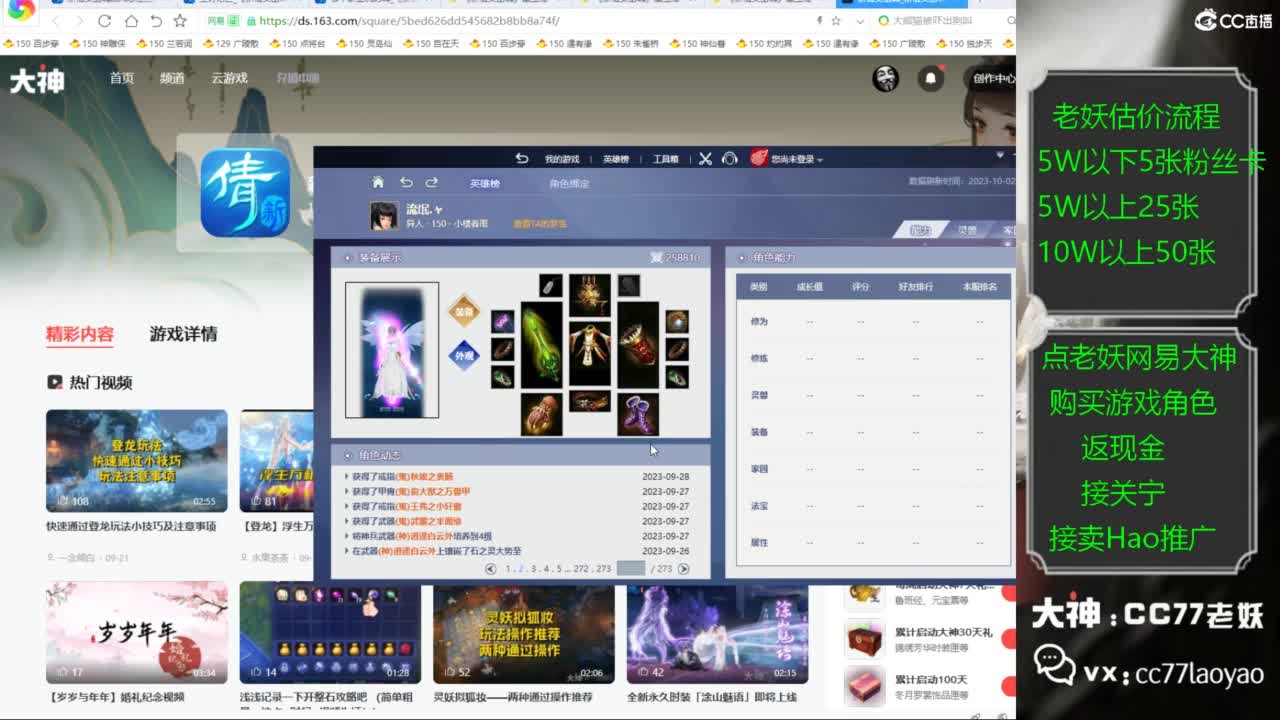Screen dimensions: 1280x720
Task: Play the 灵妖拟狐妆 video thumbnail
Action: point(524,635)
